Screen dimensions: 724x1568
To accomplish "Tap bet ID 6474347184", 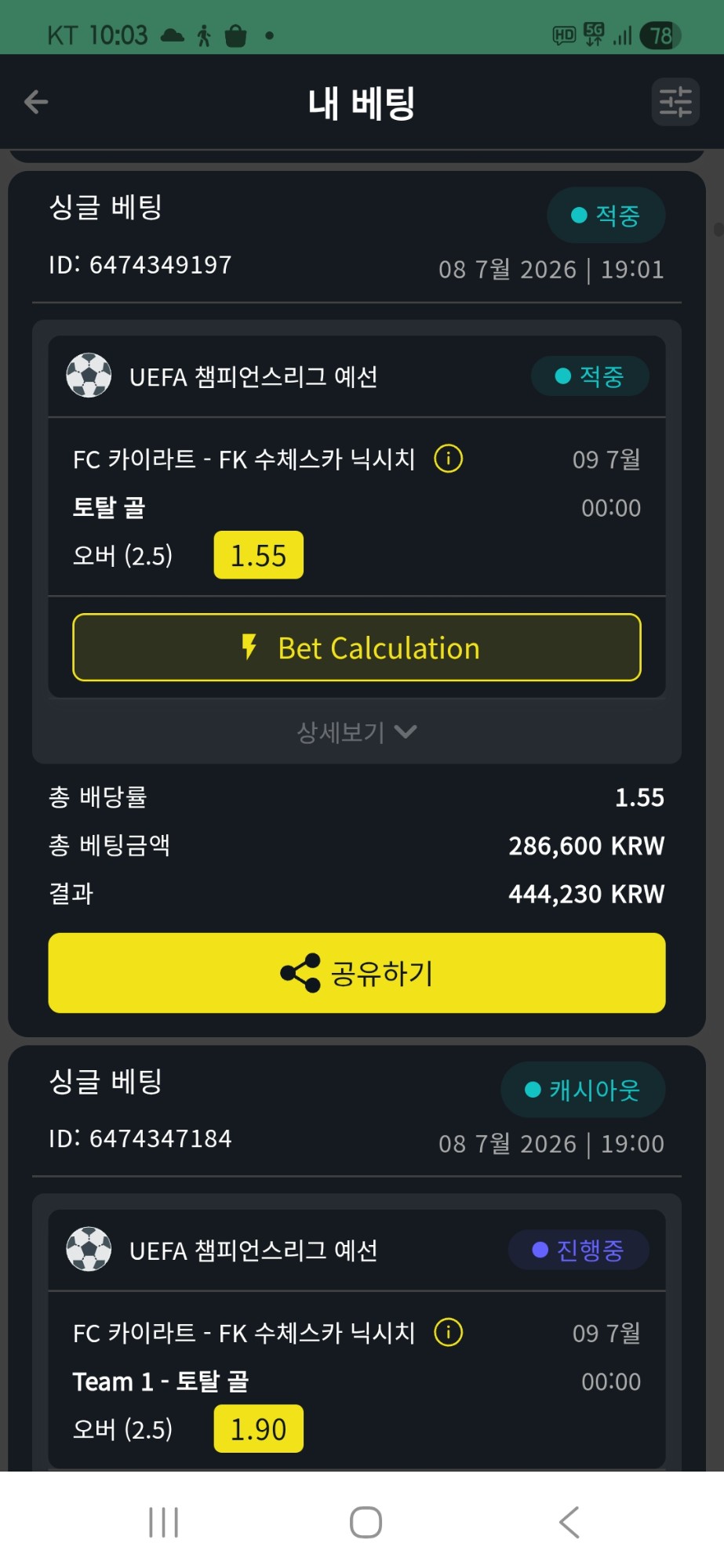I will (x=140, y=1138).
